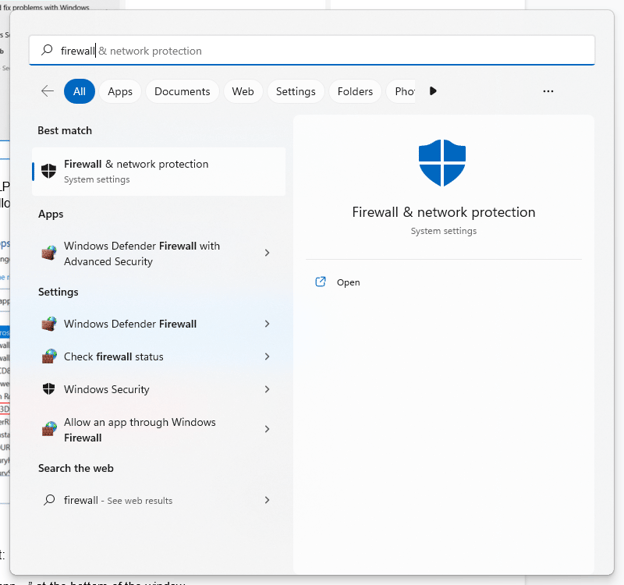Click the Open external-link icon
The width and height of the screenshot is (624, 585).
(x=320, y=282)
